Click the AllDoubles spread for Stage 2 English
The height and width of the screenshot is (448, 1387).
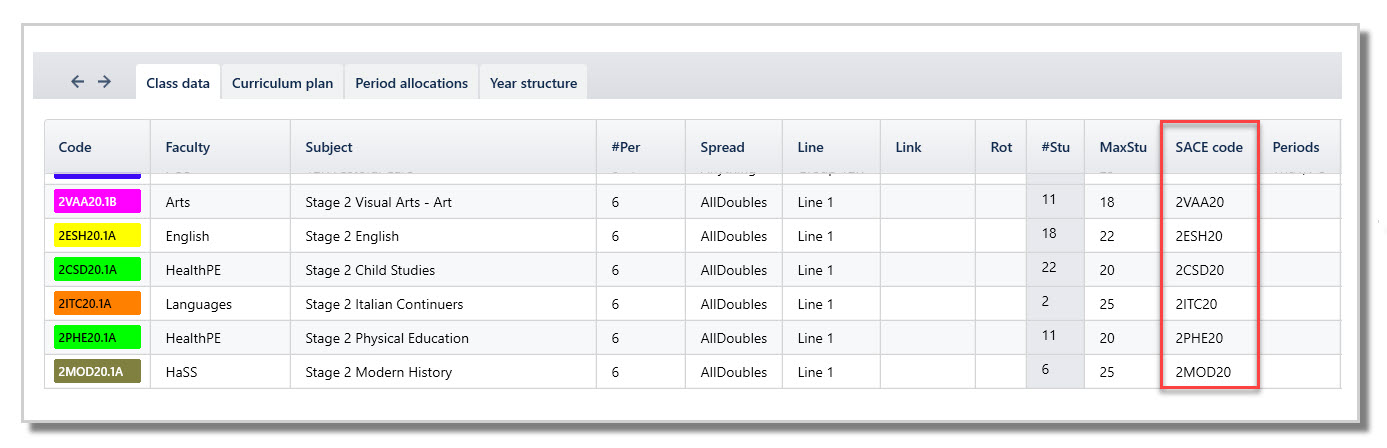(734, 236)
